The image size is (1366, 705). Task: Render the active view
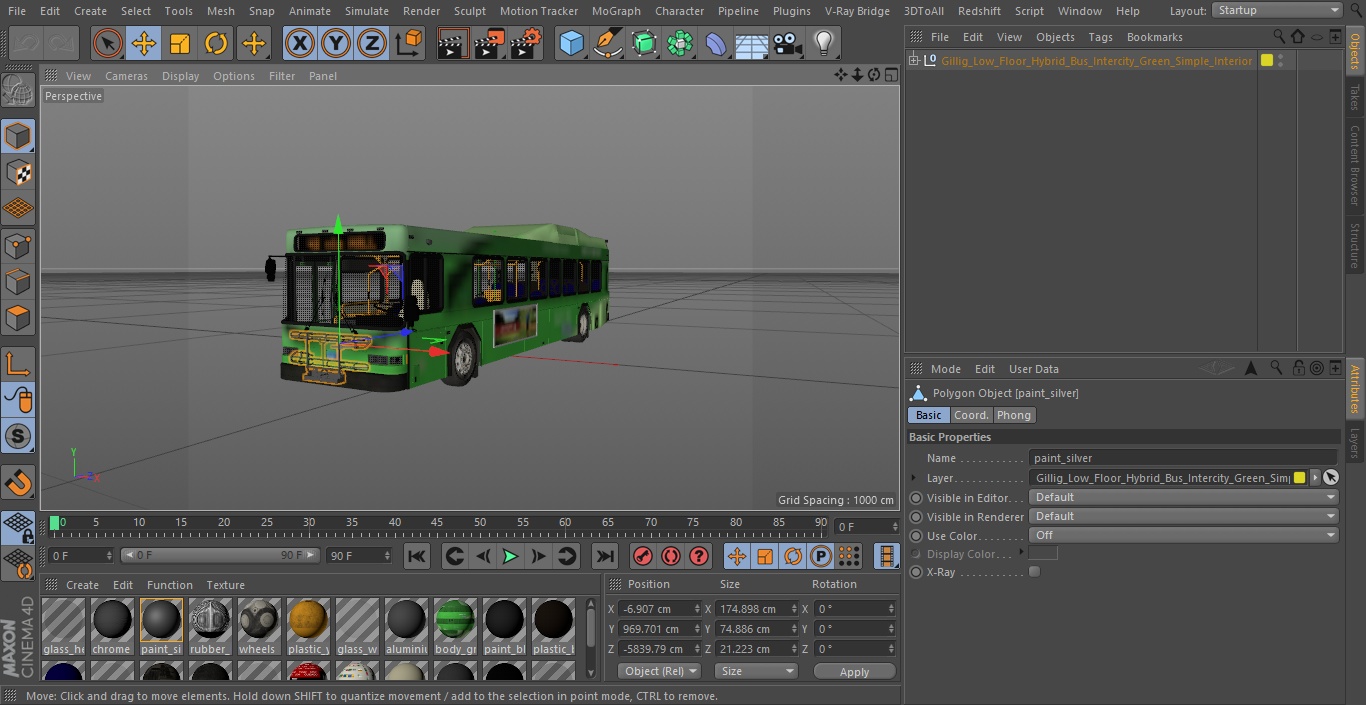[453, 43]
